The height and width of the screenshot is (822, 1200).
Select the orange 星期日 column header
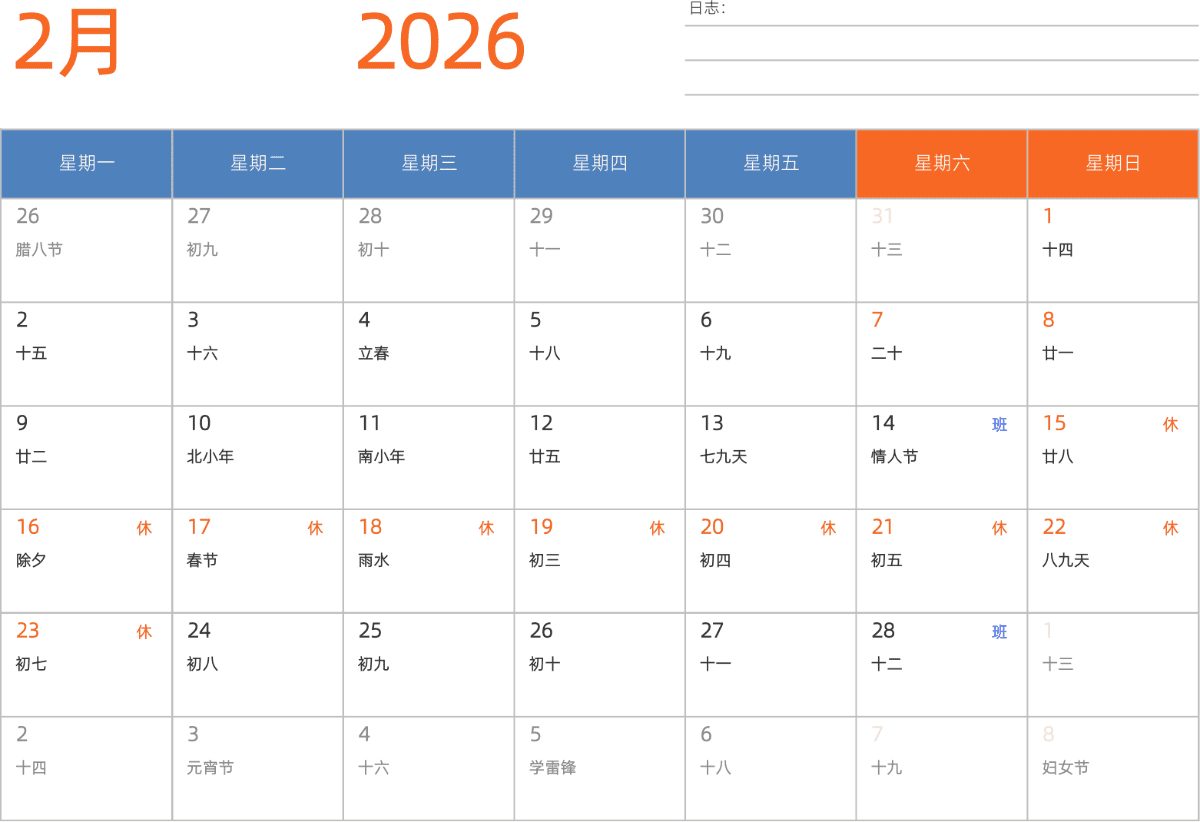(1113, 163)
